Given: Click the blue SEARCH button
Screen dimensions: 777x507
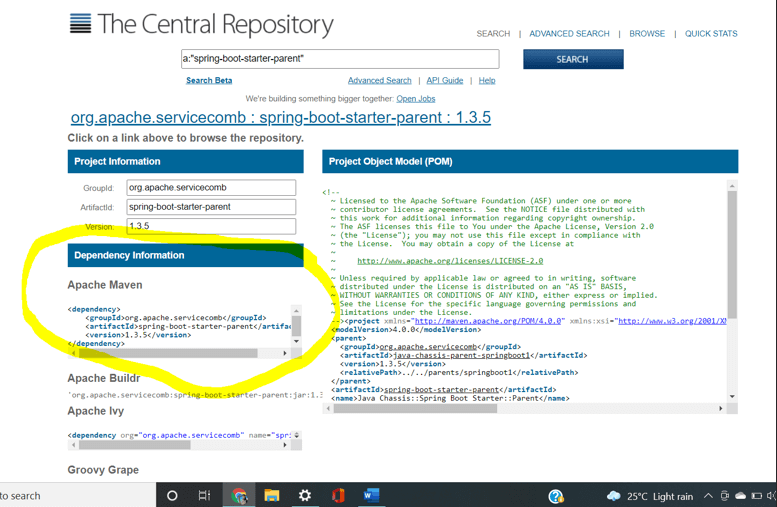Looking at the screenshot, I should click(573, 59).
